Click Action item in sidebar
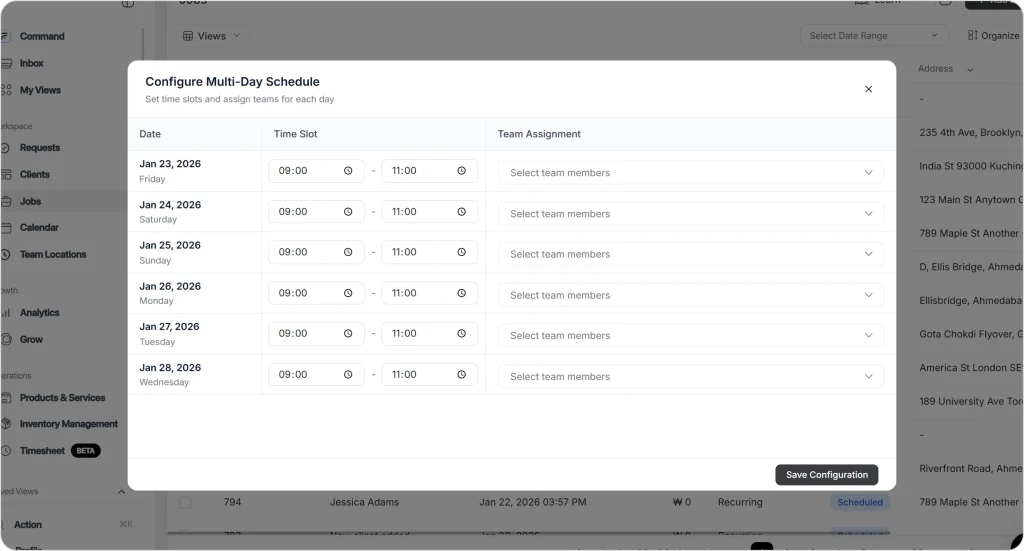This screenshot has height=551, width=1024. tap(28, 525)
